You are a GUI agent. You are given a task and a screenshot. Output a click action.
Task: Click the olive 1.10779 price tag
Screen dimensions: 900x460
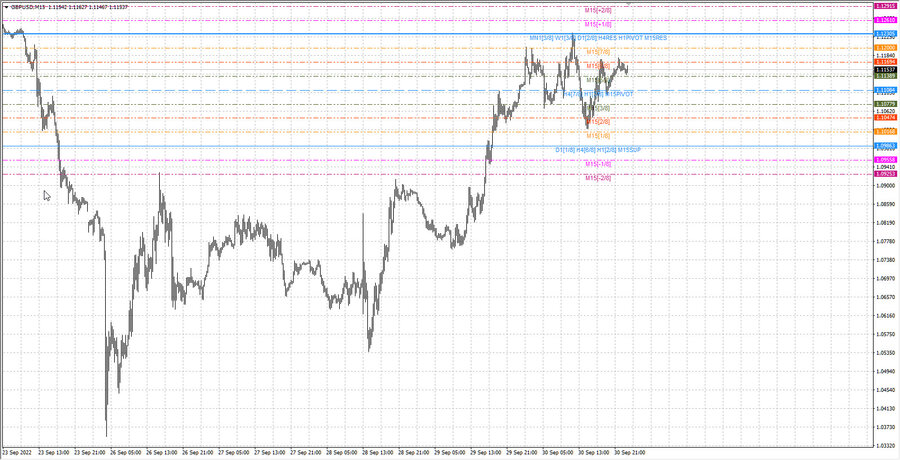pos(886,104)
